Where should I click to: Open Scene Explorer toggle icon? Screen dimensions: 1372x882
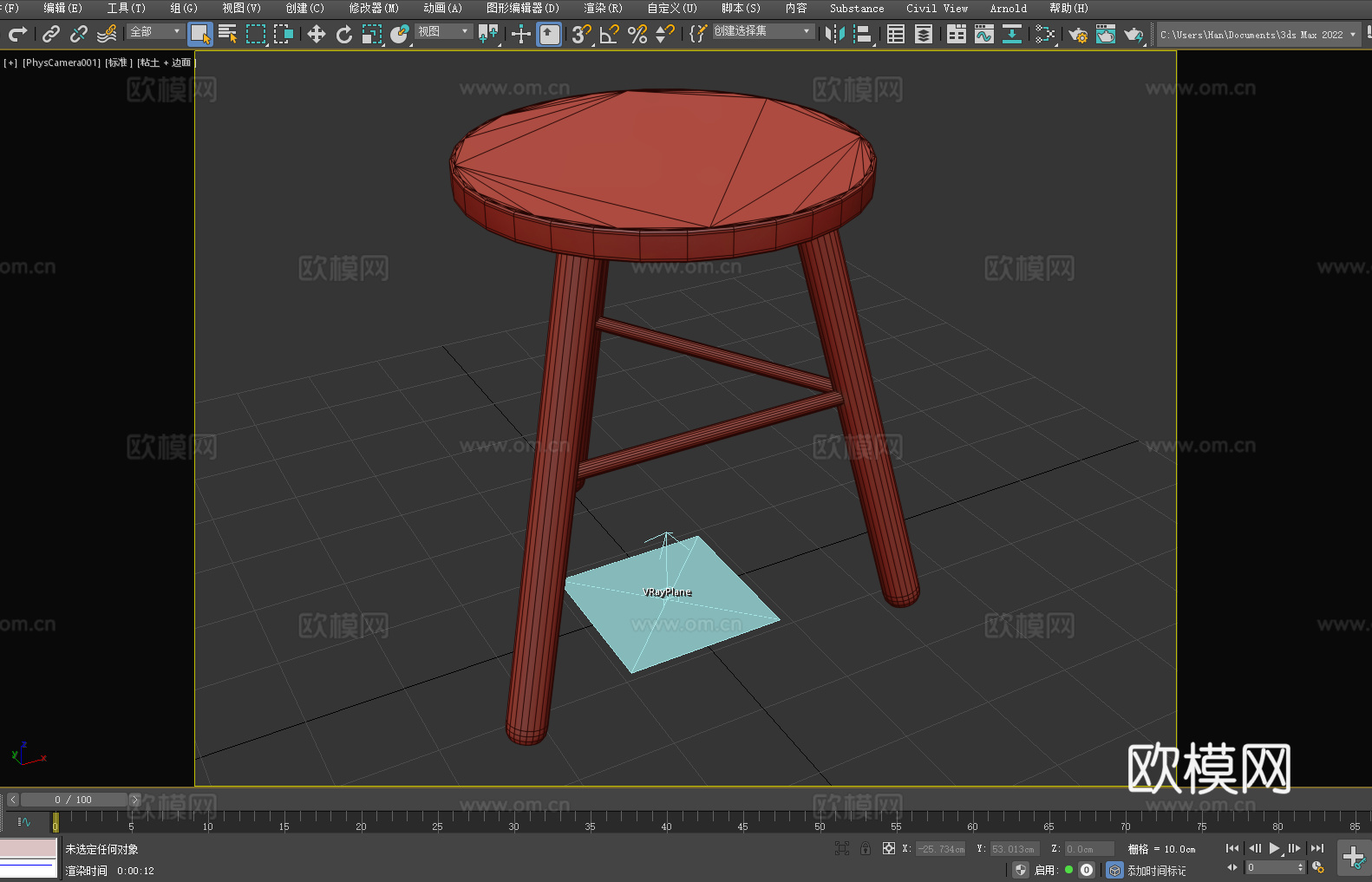896,34
